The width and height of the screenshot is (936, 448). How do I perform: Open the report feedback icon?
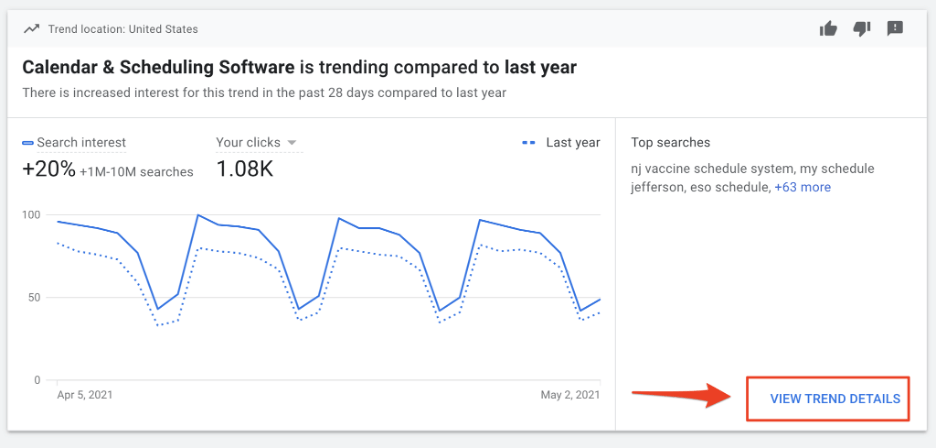895,28
